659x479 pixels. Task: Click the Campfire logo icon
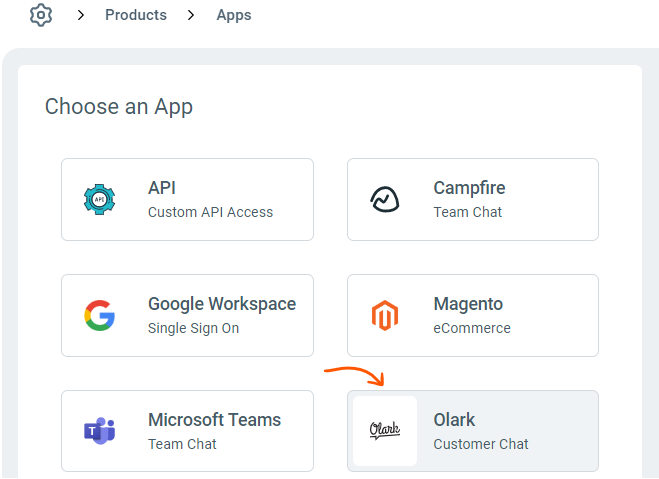pyautogui.click(x=385, y=199)
